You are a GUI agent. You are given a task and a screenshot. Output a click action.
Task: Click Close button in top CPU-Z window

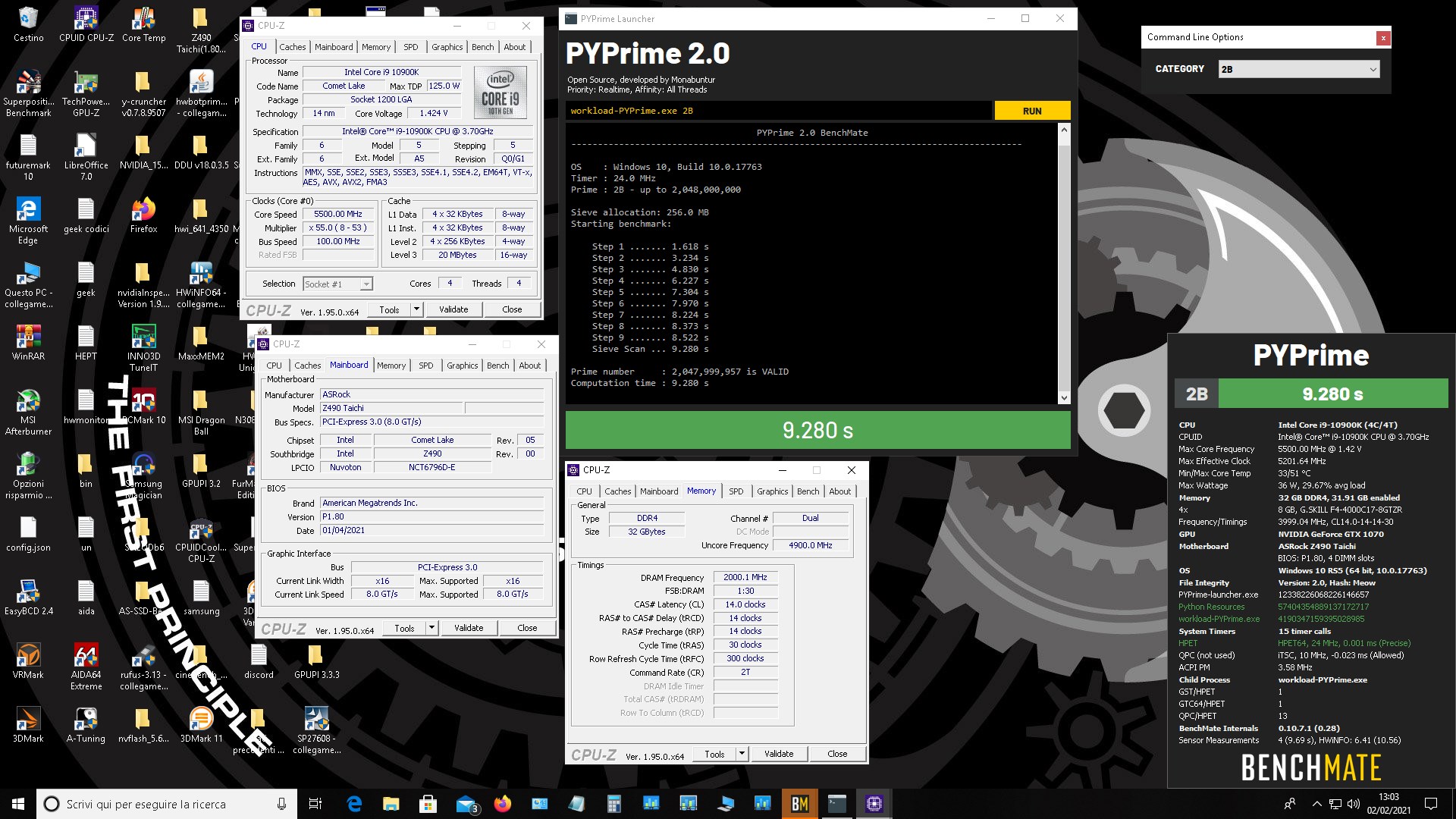click(x=512, y=309)
